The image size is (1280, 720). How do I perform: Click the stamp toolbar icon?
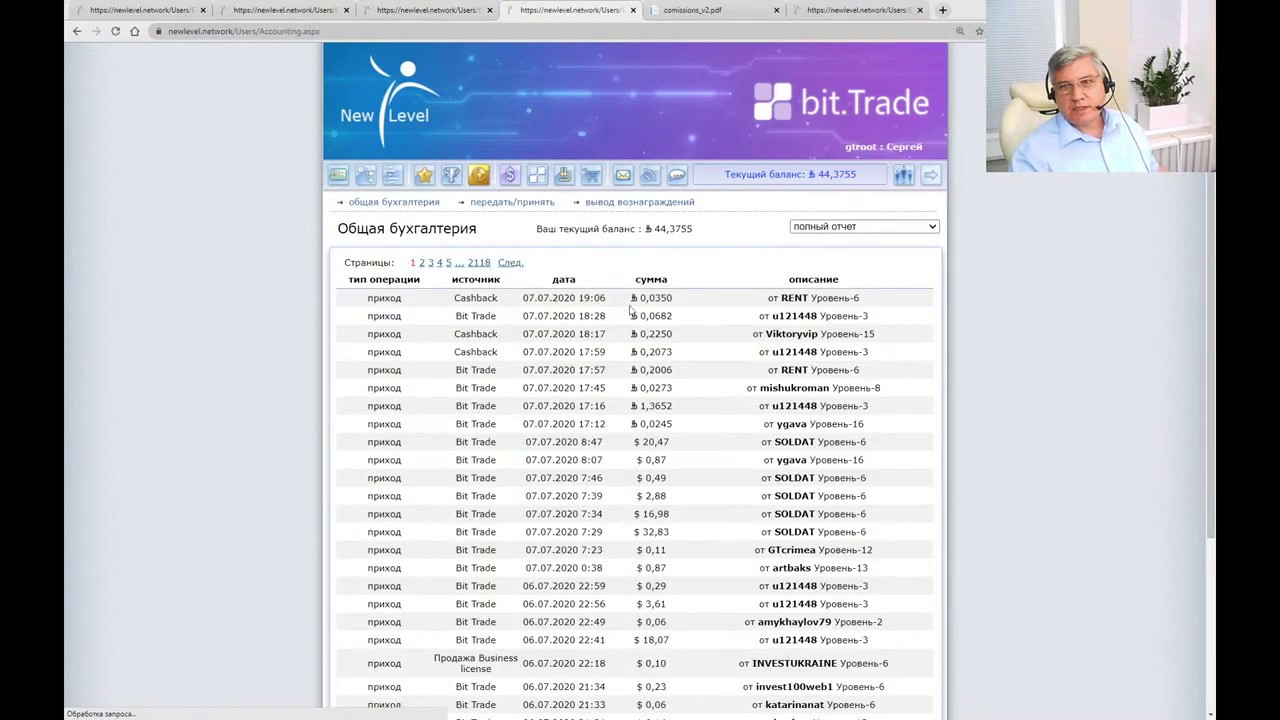click(x=564, y=175)
